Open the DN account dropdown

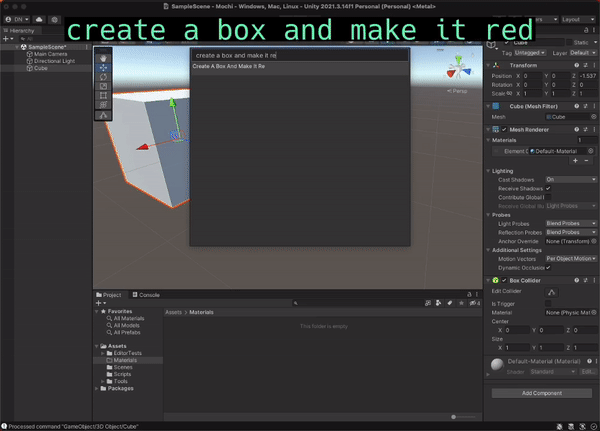tap(16, 19)
